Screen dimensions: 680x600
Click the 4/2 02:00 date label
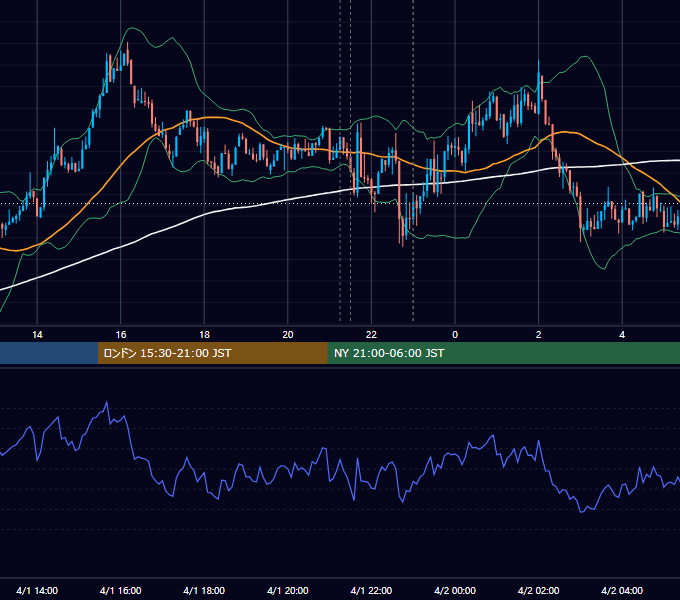[538, 590]
